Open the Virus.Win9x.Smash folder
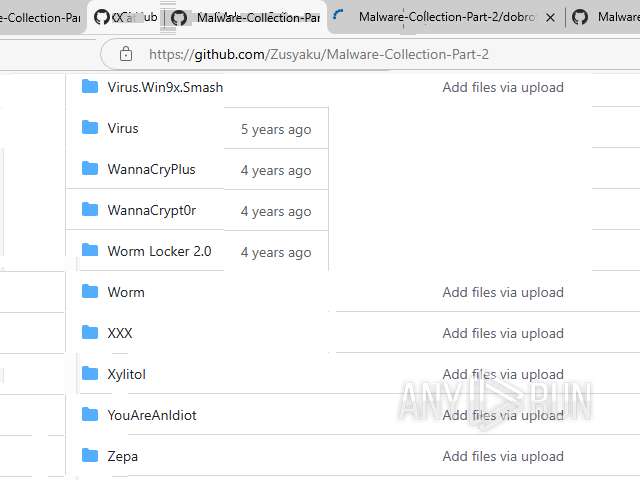The height and width of the screenshot is (480, 640). click(165, 87)
